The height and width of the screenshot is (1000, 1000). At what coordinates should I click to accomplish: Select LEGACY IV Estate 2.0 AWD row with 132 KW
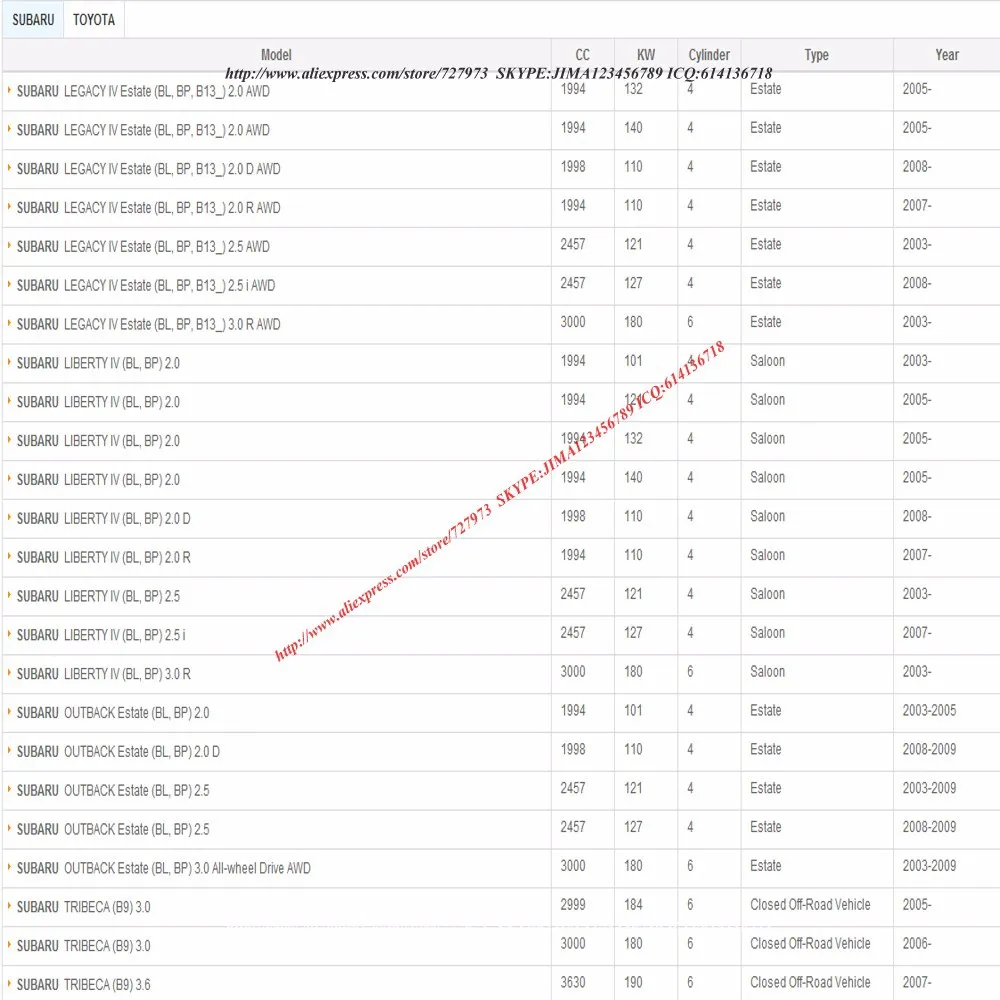pyautogui.click(x=143, y=91)
